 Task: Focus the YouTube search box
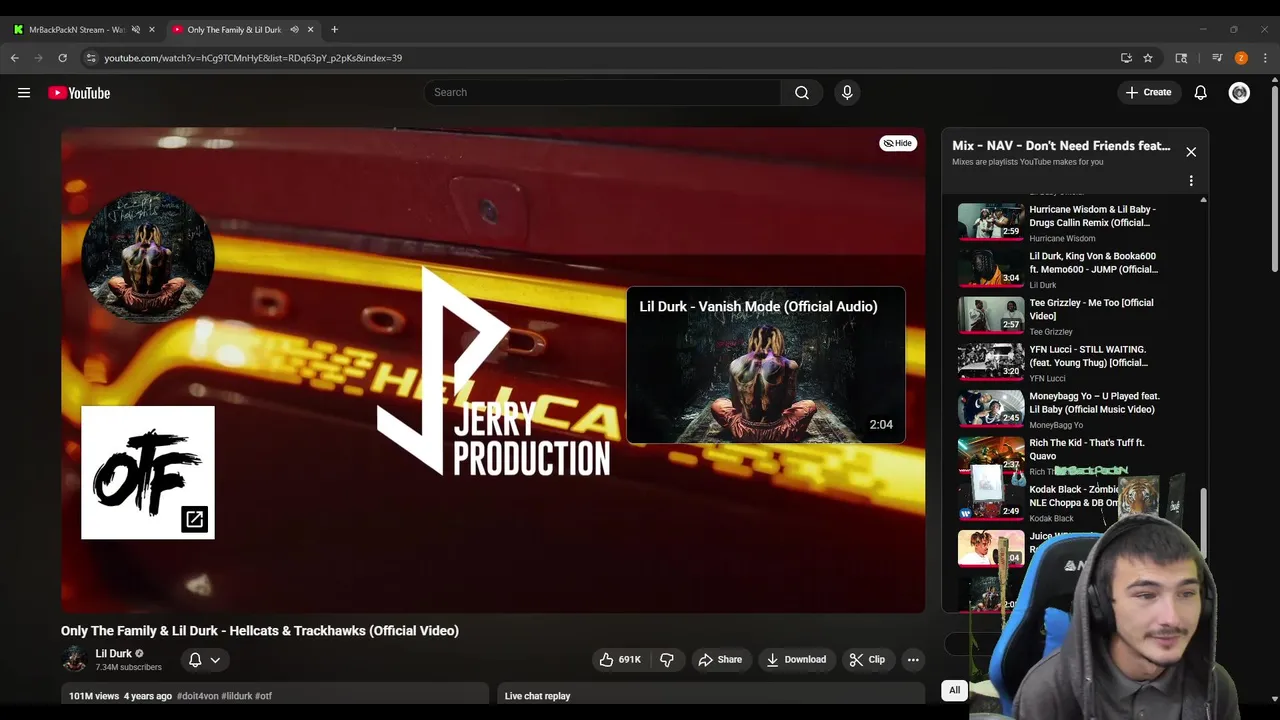(x=602, y=92)
